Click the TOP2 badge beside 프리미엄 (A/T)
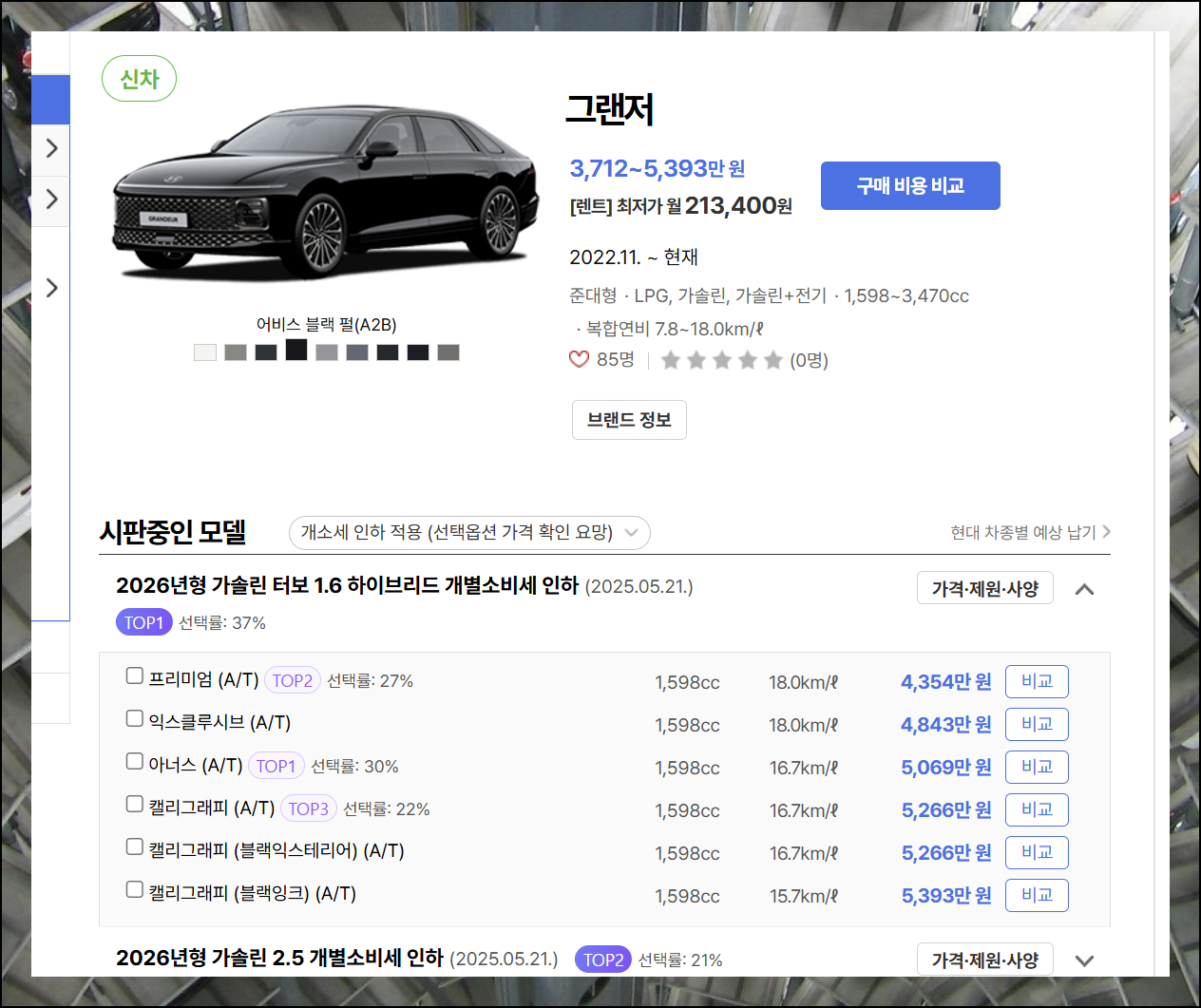The image size is (1201, 1008). tap(292, 680)
